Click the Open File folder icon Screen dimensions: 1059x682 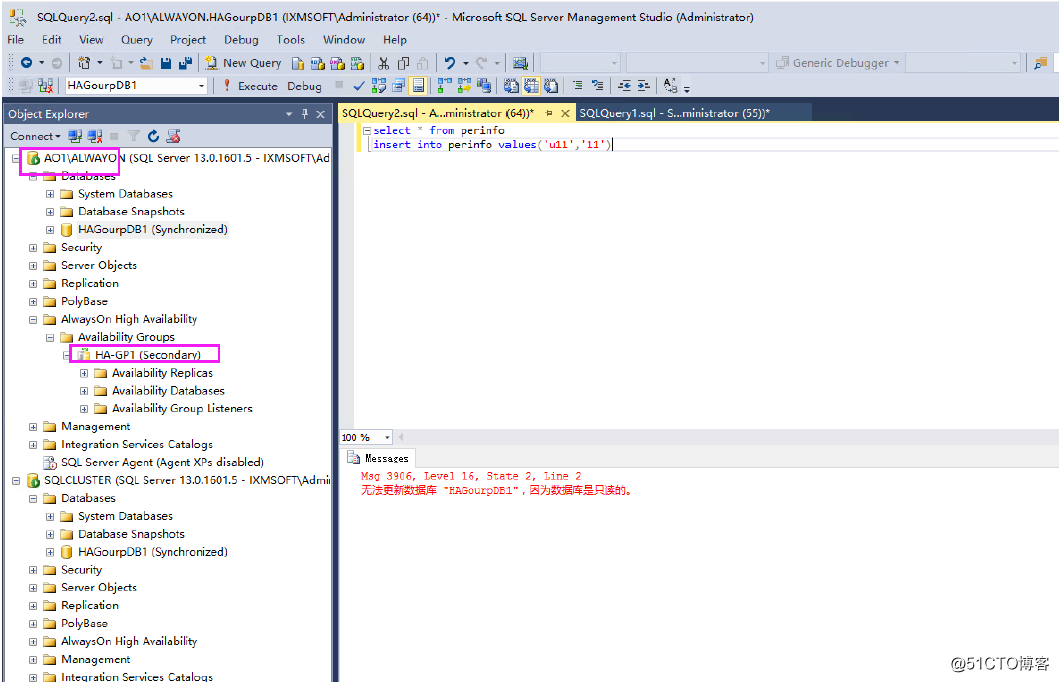(146, 63)
